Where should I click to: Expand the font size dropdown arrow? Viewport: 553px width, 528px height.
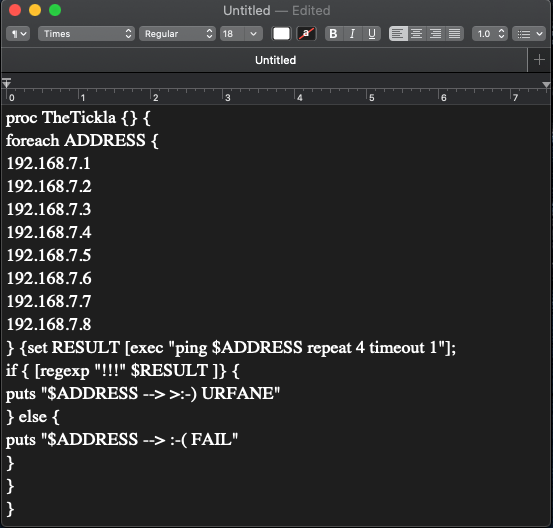[253, 34]
